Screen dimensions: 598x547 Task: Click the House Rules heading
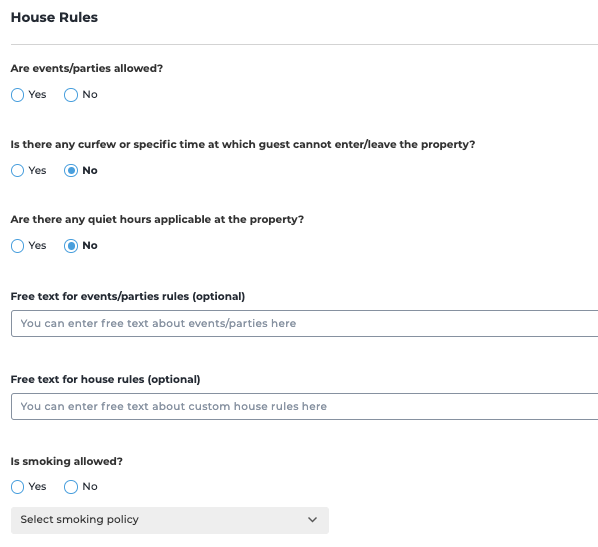(54, 18)
